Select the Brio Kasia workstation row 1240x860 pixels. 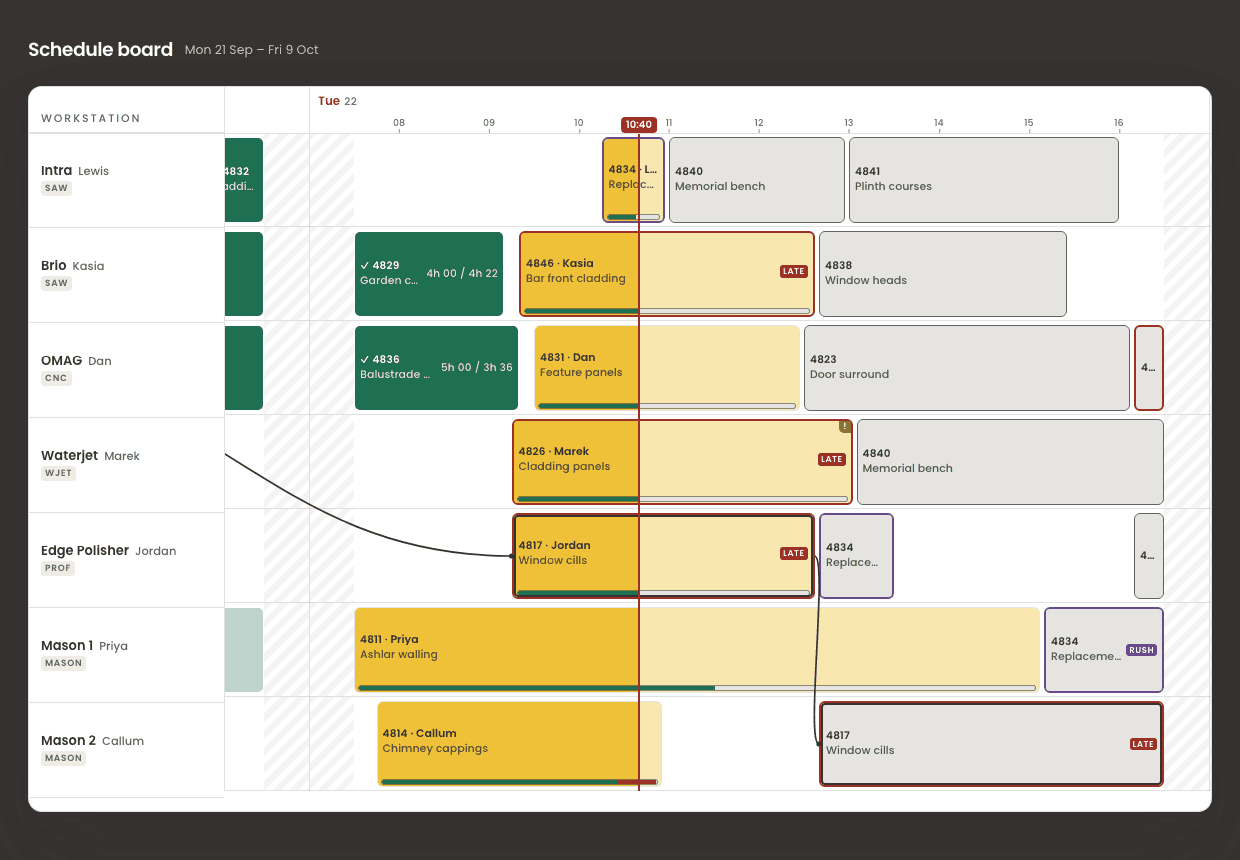point(126,274)
